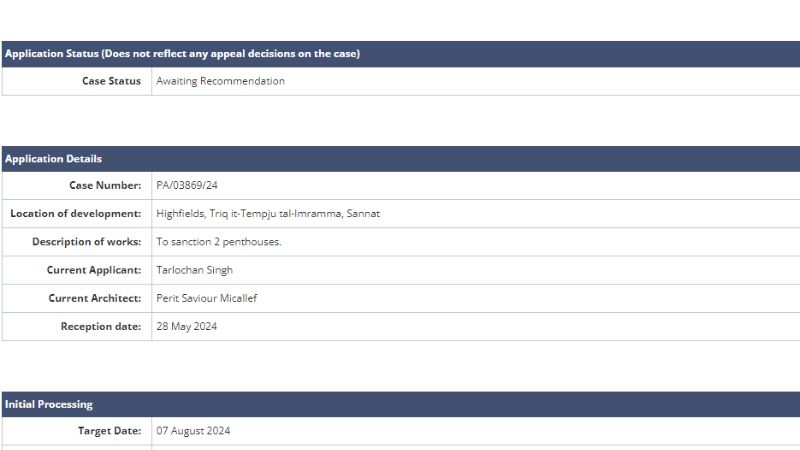Screen dimensions: 800x450
Task: Click the Application Status section header
Action: tap(52, 54)
